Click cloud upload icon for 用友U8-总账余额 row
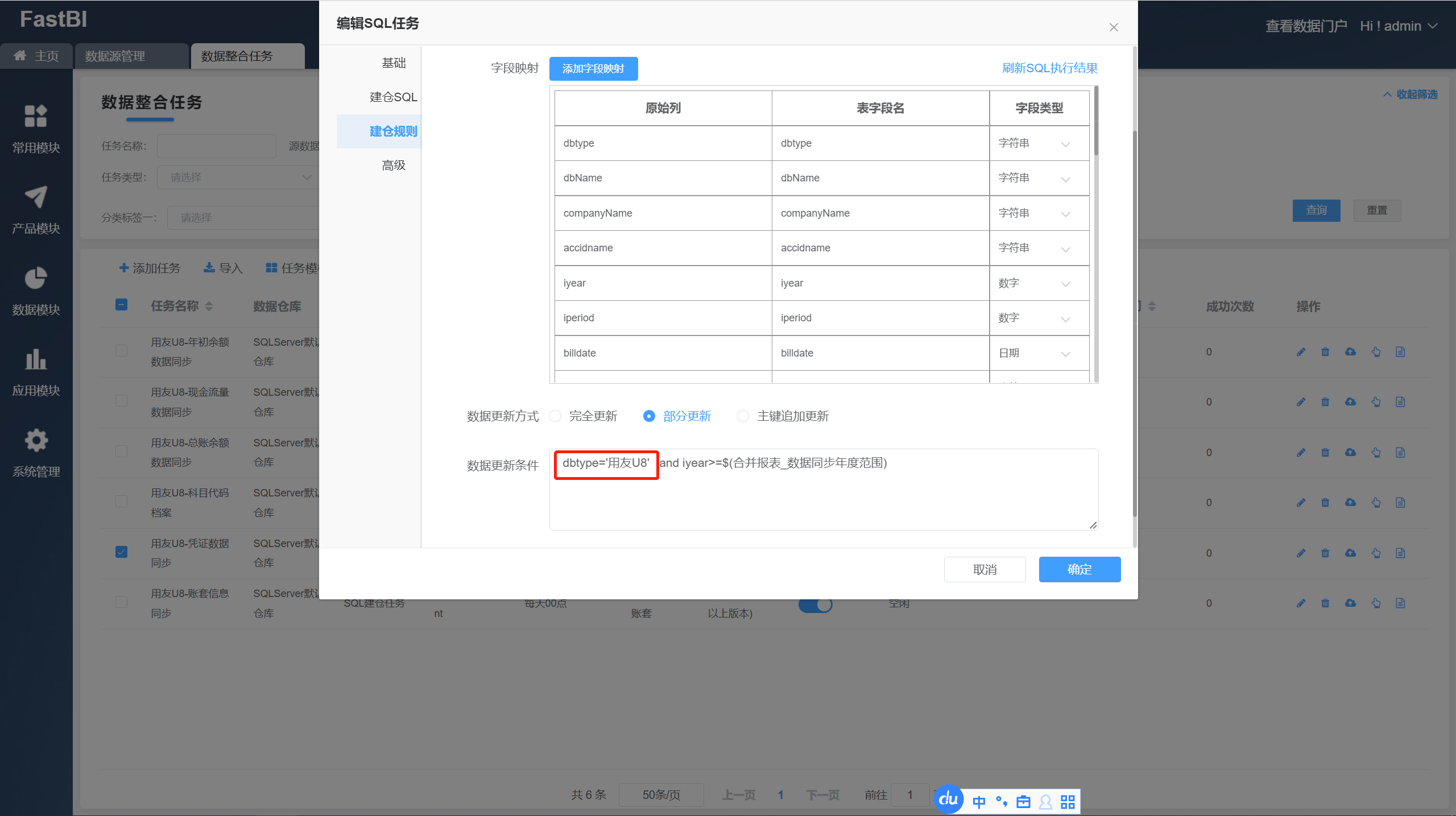The width and height of the screenshot is (1456, 816). (1350, 453)
